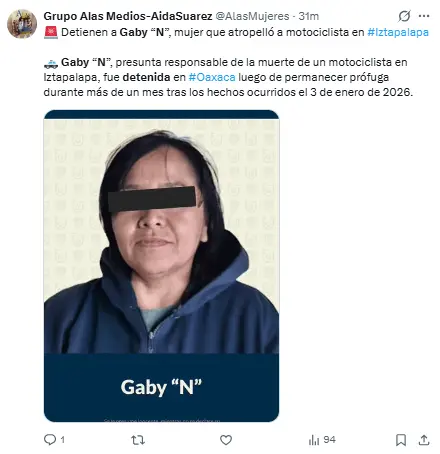Like the post with heart icon
Image resolution: width=440 pixels, height=454 pixels.
(226, 440)
